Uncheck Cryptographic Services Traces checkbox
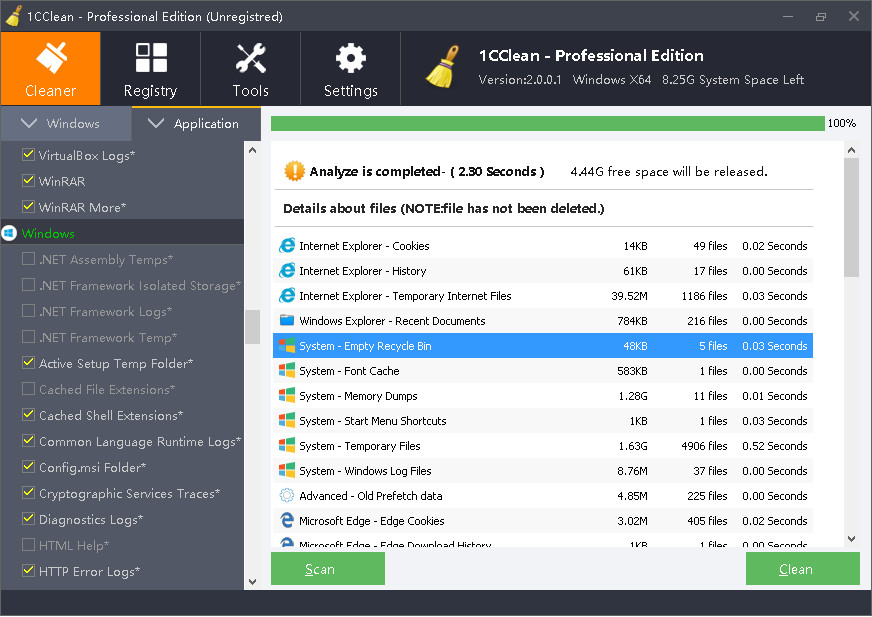The image size is (872, 617). tap(28, 492)
